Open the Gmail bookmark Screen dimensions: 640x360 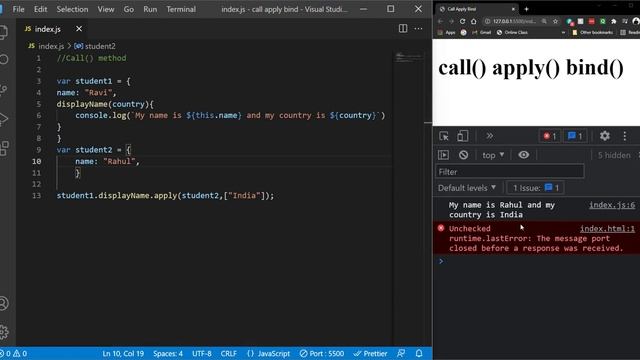coord(482,32)
